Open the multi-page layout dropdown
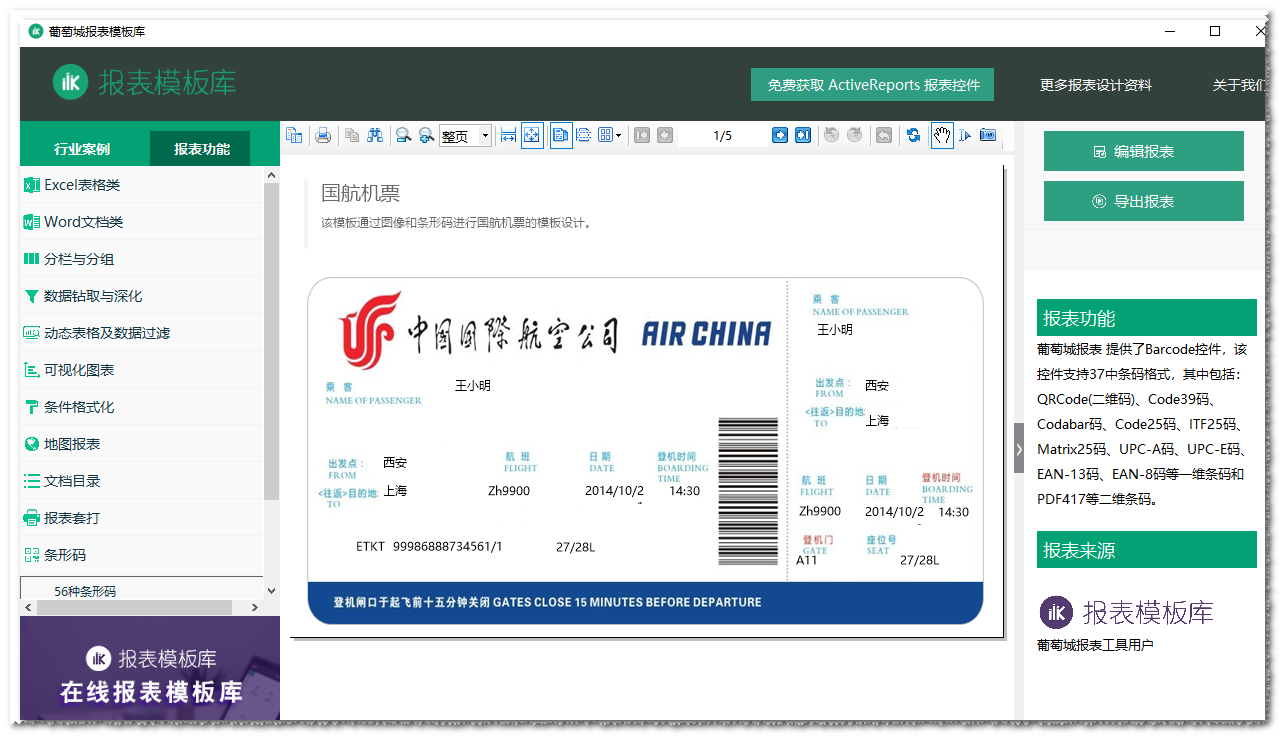The image size is (1287, 742). tap(609, 135)
